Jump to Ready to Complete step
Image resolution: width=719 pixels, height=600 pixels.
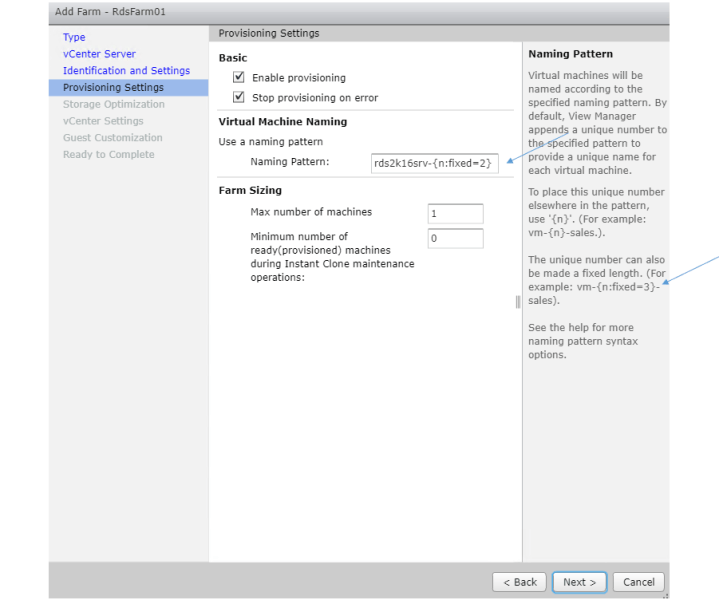pos(108,155)
